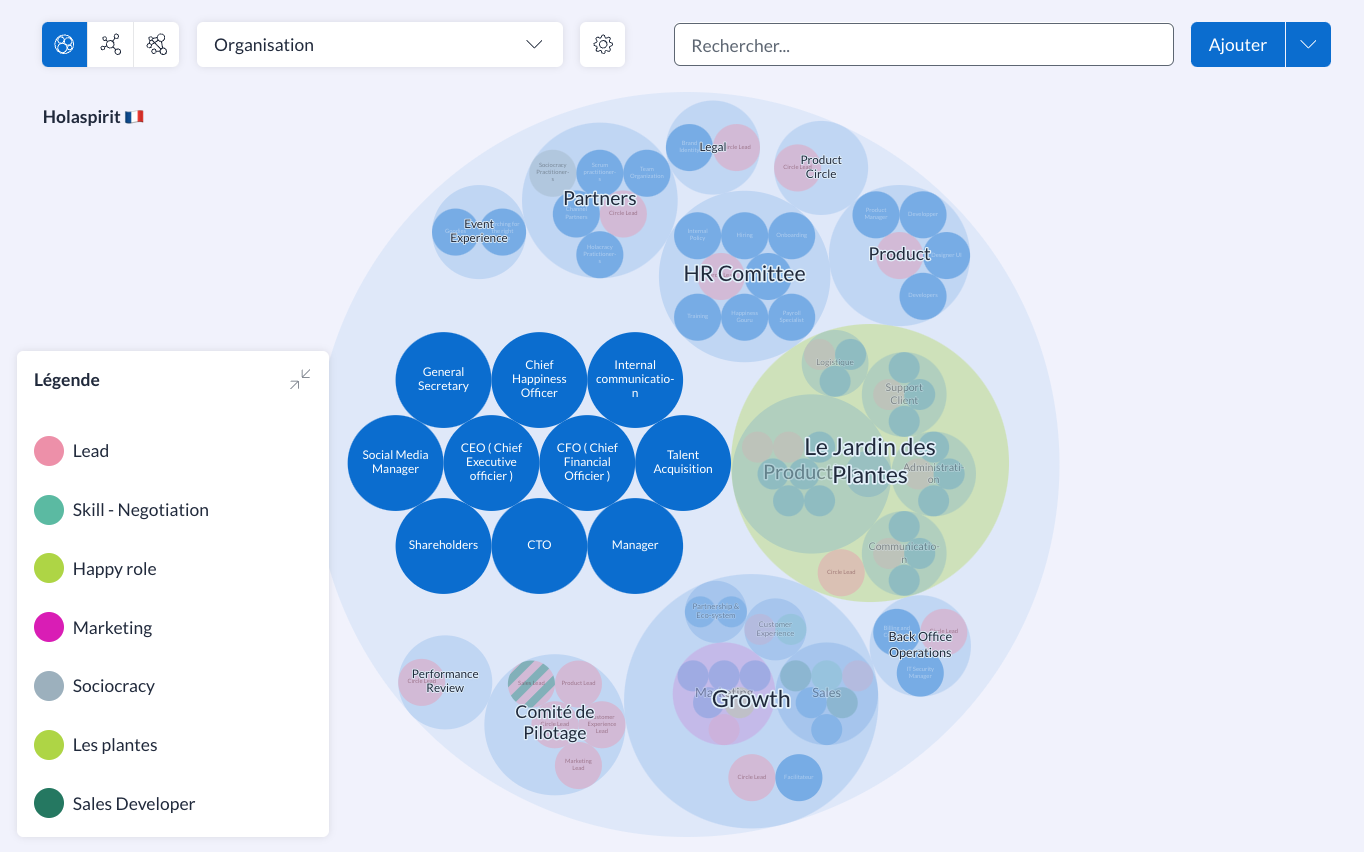
Task: Open the Product Circle label
Action: point(821,167)
